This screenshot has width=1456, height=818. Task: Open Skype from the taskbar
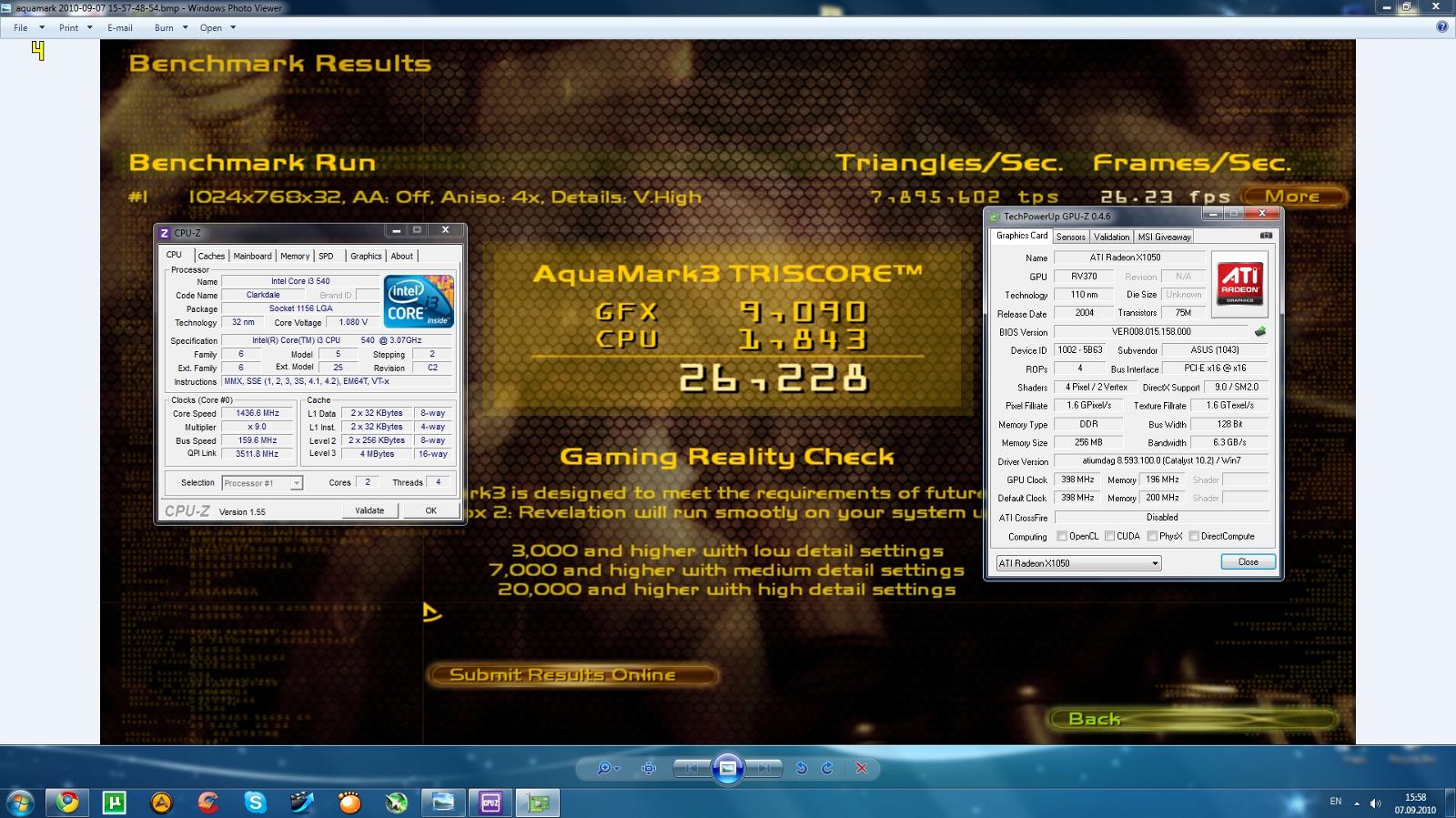tap(255, 803)
